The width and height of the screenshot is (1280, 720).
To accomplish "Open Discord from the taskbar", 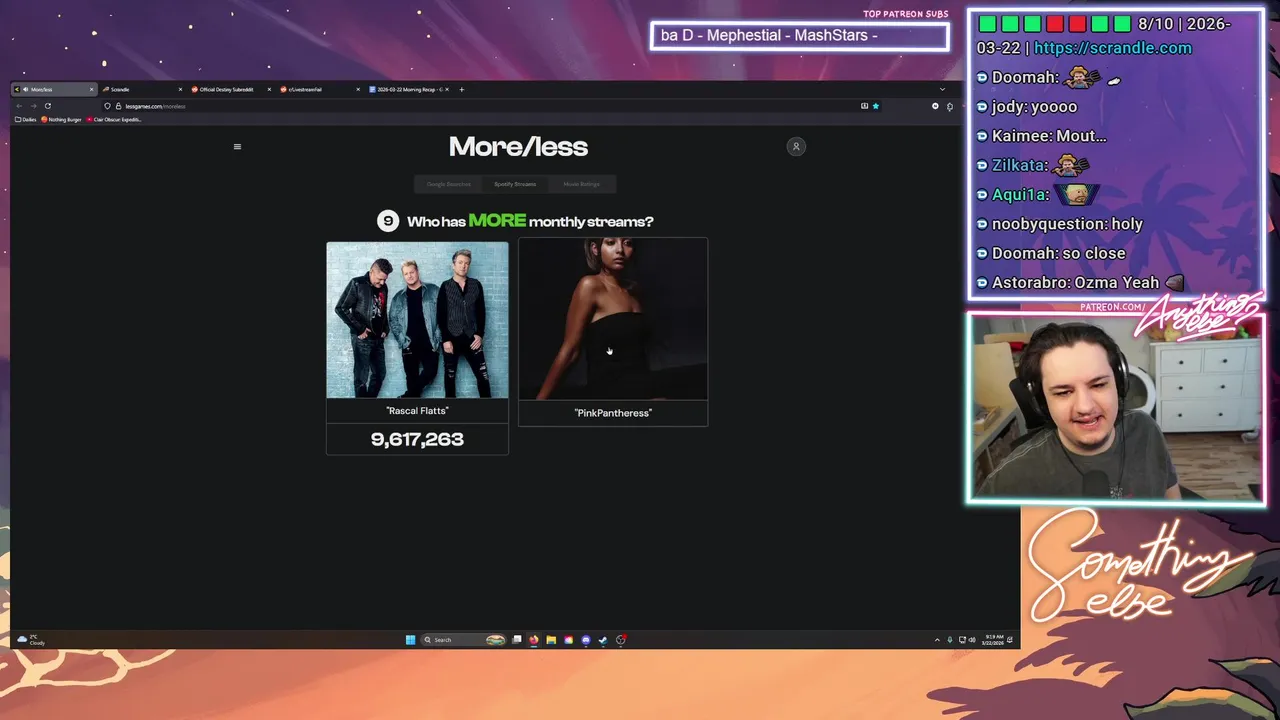I will 586,640.
